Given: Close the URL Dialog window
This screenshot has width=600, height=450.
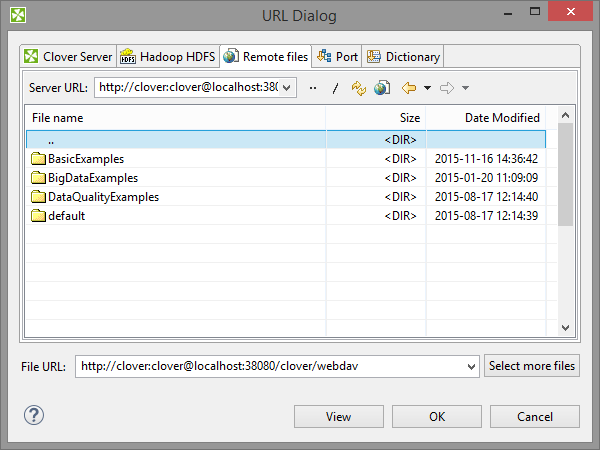Looking at the screenshot, I should [x=571, y=11].
